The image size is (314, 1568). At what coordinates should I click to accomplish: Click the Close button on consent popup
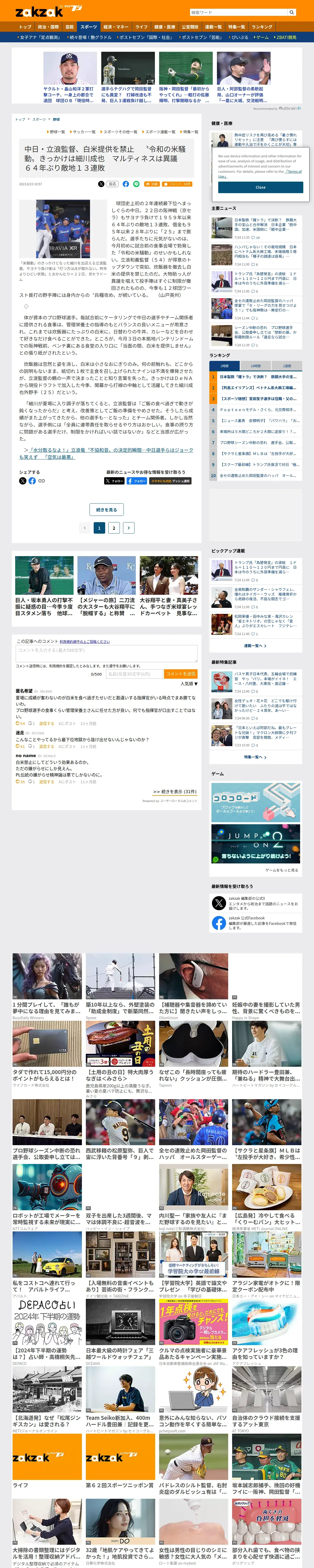pyautogui.click(x=260, y=187)
